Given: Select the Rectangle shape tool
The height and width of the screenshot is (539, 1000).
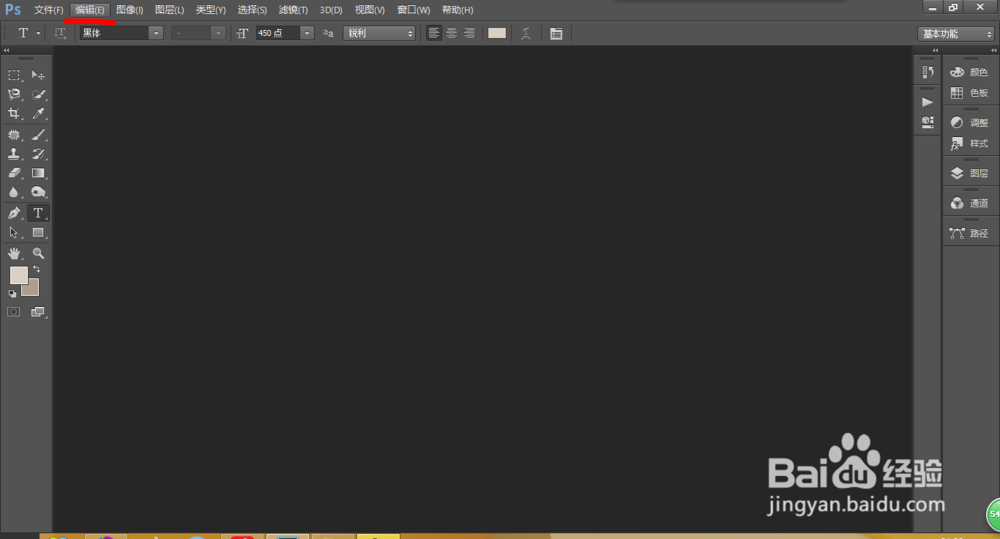Looking at the screenshot, I should tap(38, 232).
